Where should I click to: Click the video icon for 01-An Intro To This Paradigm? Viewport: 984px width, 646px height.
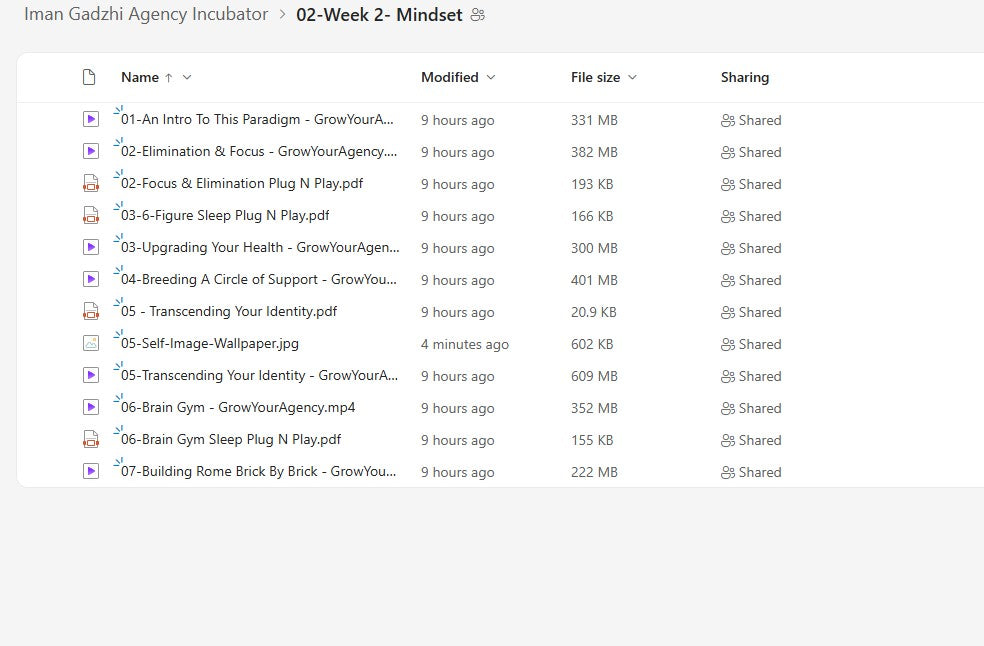point(91,119)
